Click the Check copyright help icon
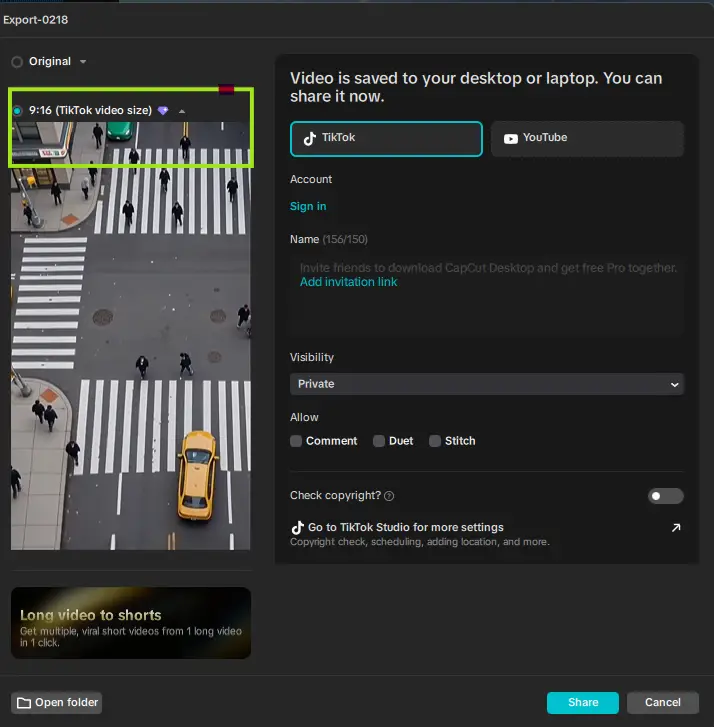The height and width of the screenshot is (727, 714). pos(389,496)
